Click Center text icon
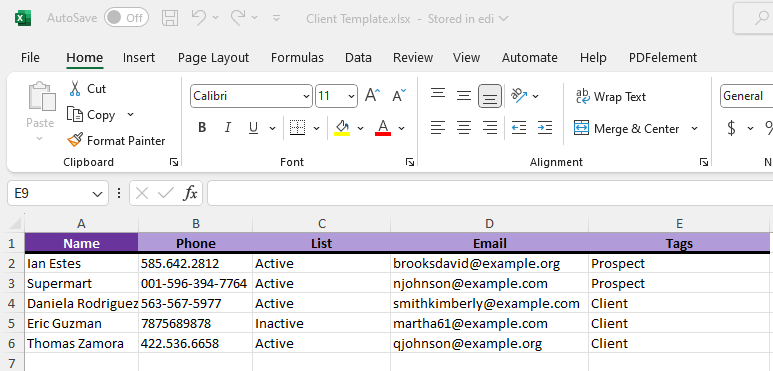The width and height of the screenshot is (773, 371). coord(463,128)
